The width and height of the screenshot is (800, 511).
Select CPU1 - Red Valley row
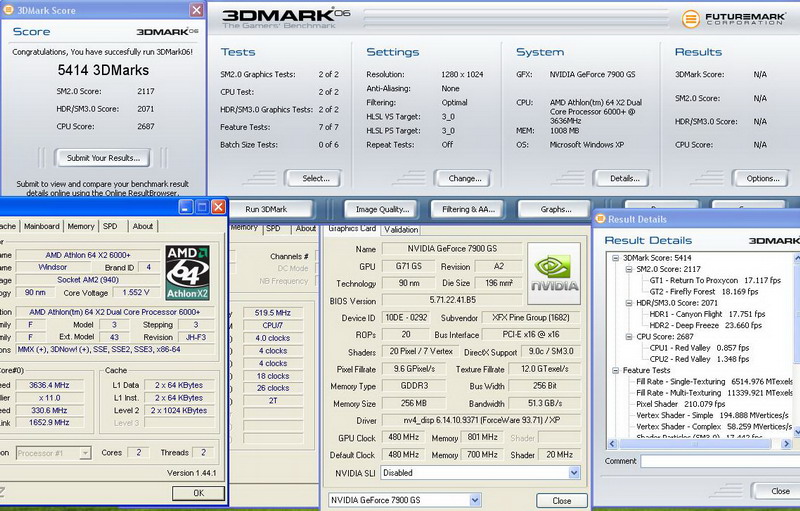point(699,348)
